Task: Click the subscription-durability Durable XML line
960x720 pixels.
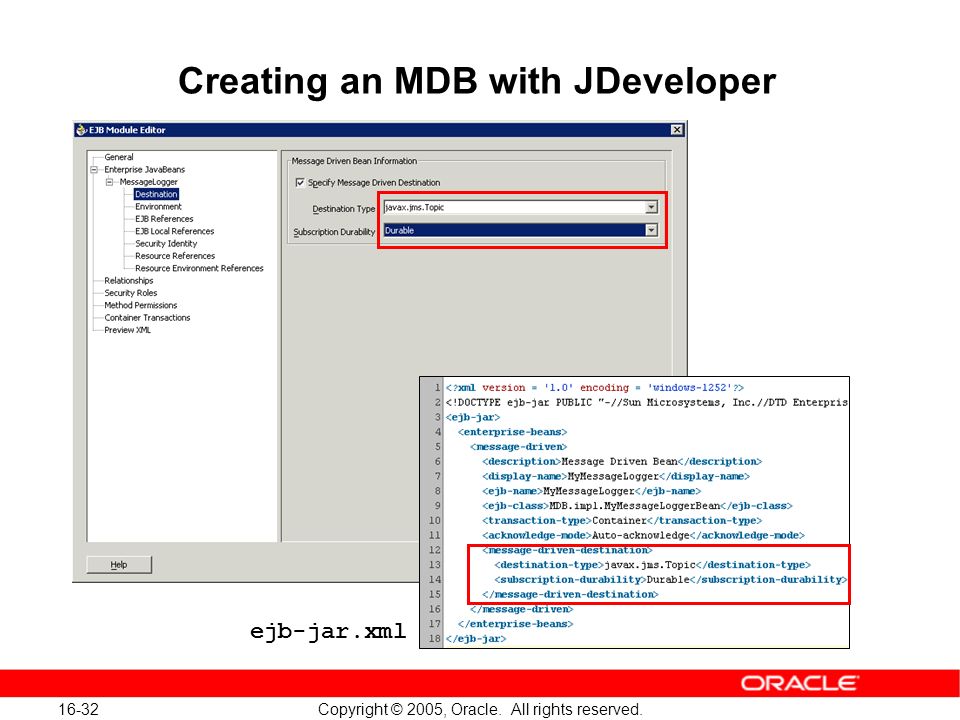Action: (671, 579)
